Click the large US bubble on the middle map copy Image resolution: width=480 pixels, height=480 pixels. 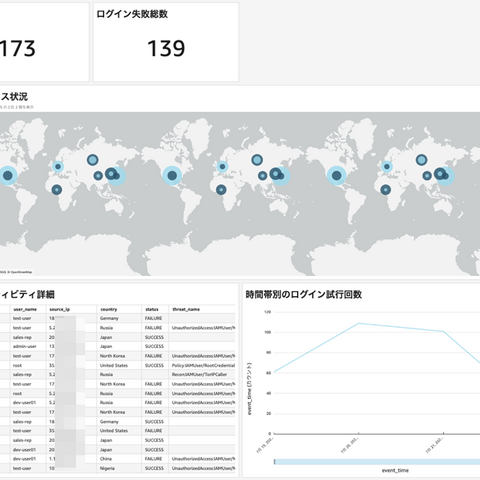tap(172, 175)
